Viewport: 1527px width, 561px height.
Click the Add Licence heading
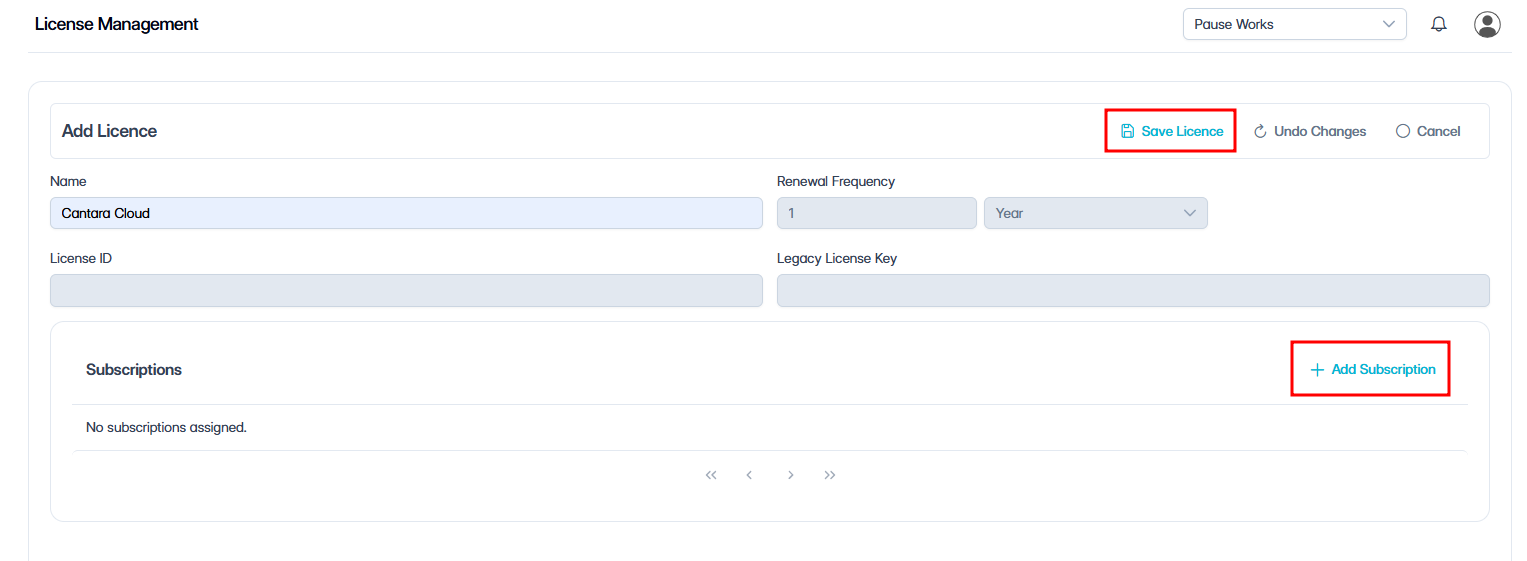click(x=109, y=131)
